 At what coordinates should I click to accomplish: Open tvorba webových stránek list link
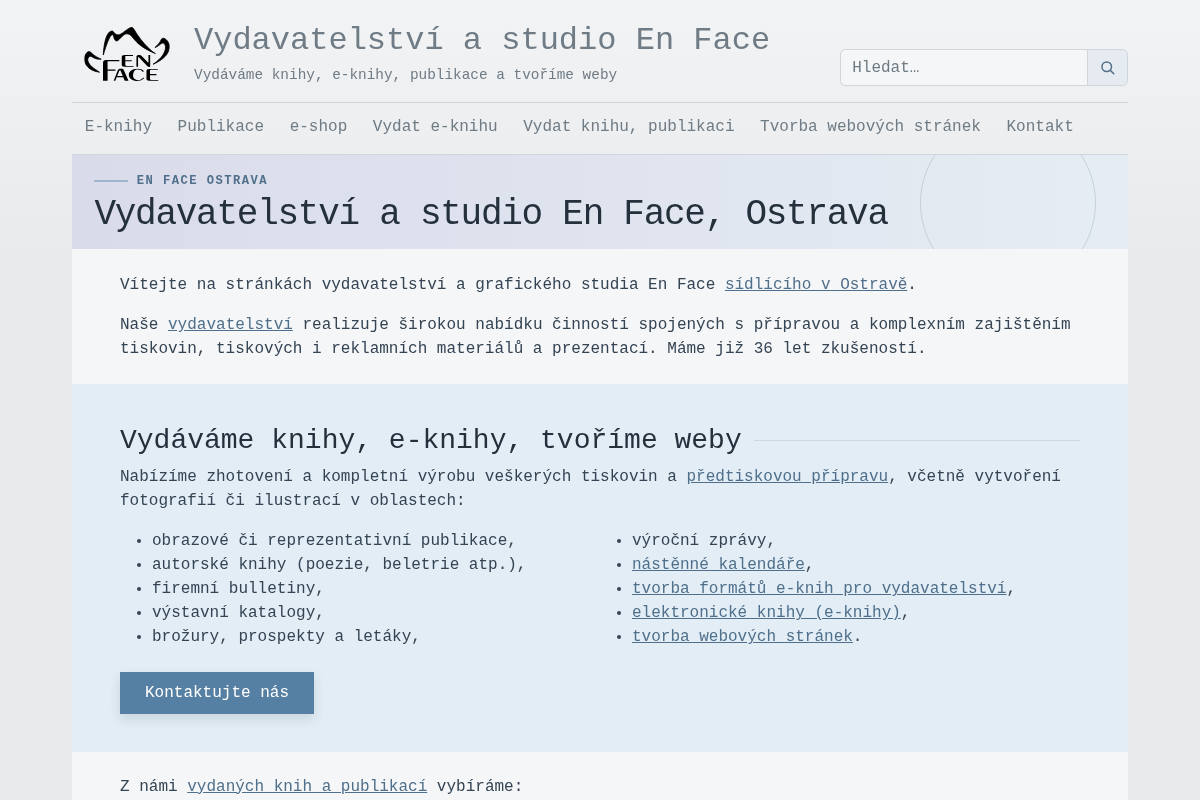pos(742,637)
